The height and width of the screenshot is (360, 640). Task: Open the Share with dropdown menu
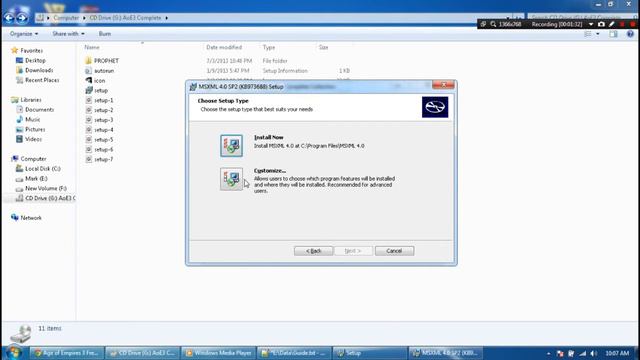69,34
